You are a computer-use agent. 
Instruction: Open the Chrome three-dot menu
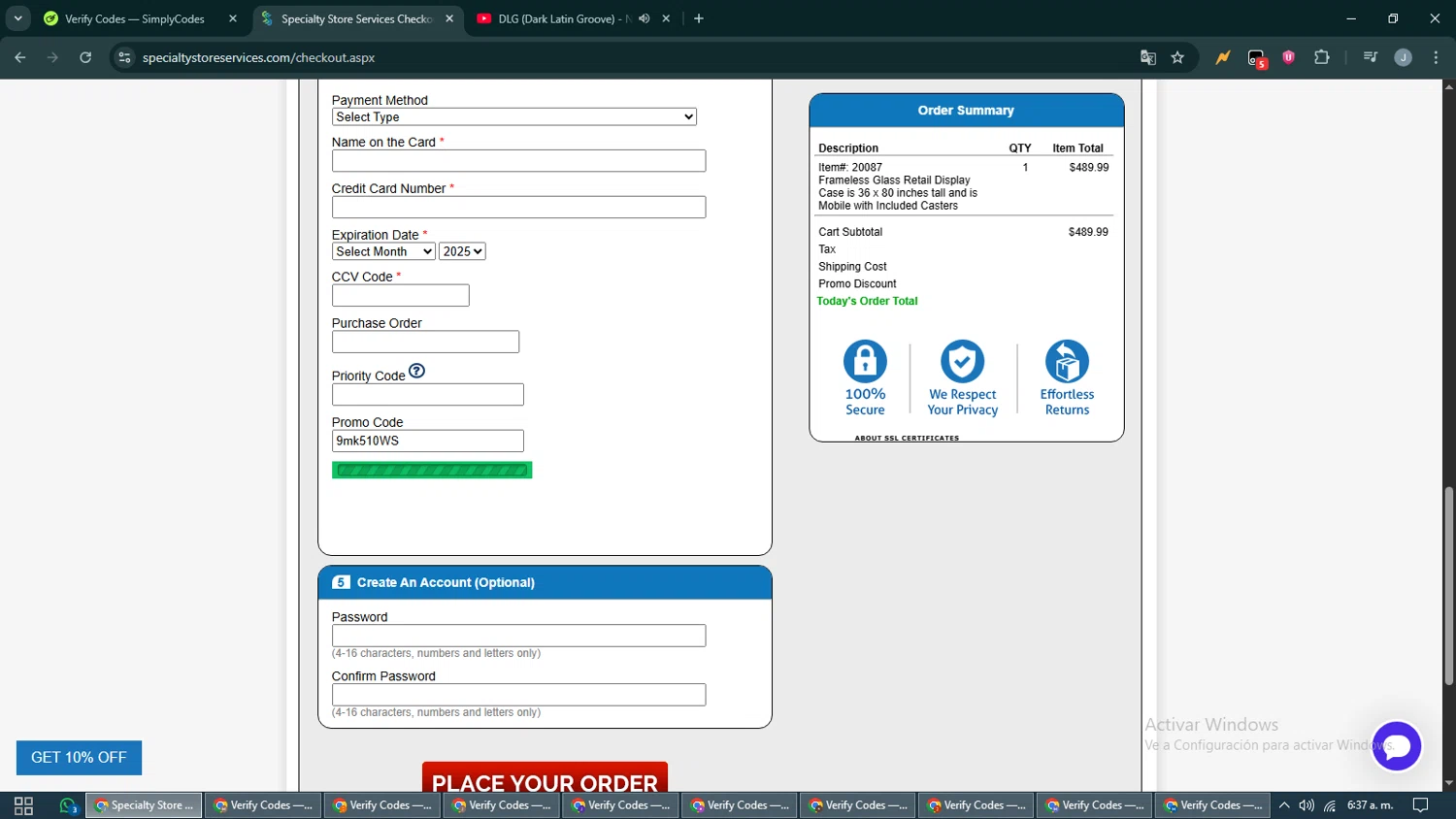point(1437,57)
